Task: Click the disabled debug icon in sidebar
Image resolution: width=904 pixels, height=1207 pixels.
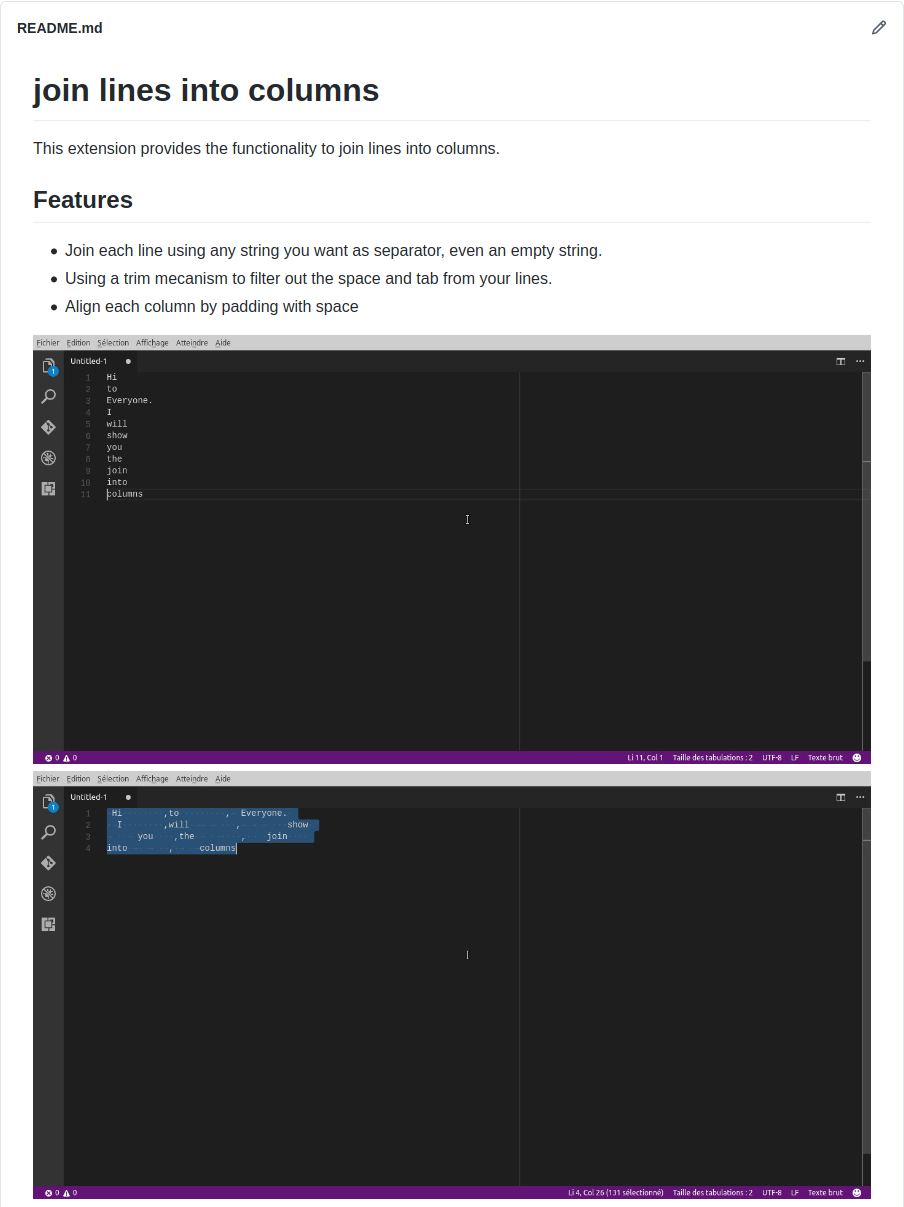Action: [48, 457]
